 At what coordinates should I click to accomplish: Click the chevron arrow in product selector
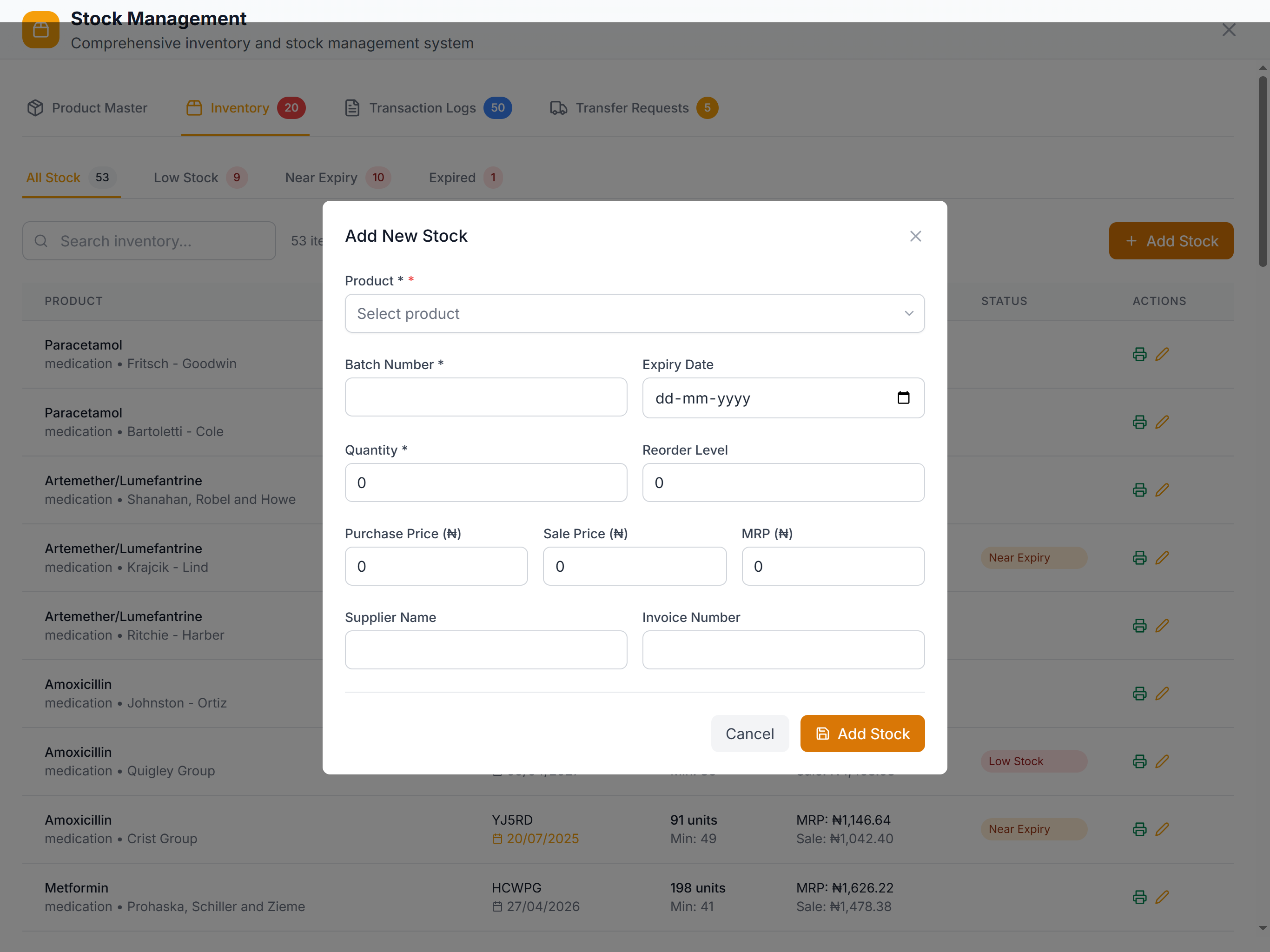[908, 313]
